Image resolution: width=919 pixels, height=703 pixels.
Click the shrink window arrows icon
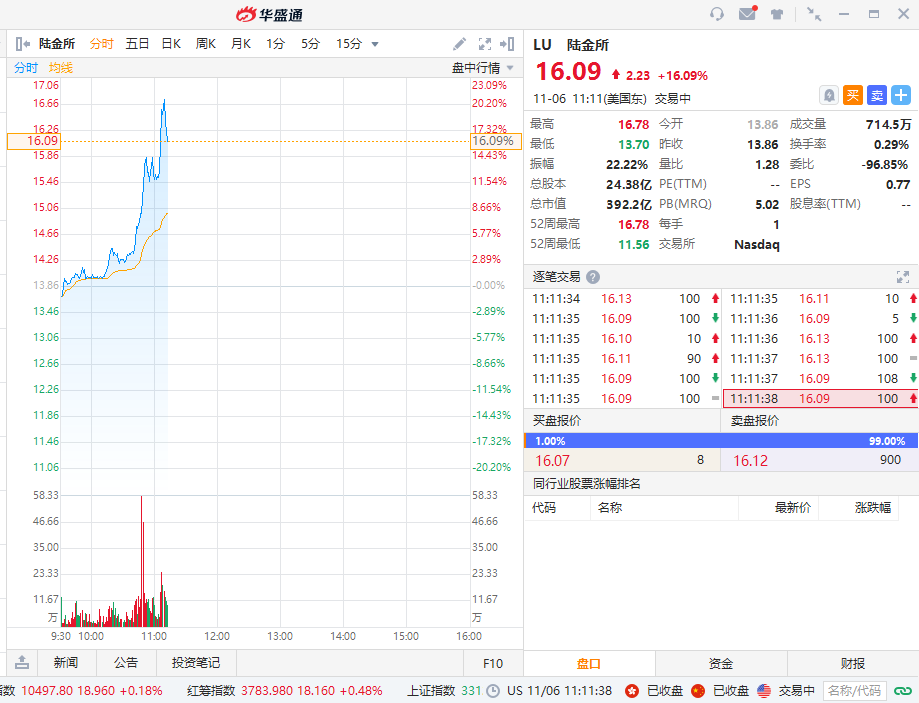pos(814,14)
